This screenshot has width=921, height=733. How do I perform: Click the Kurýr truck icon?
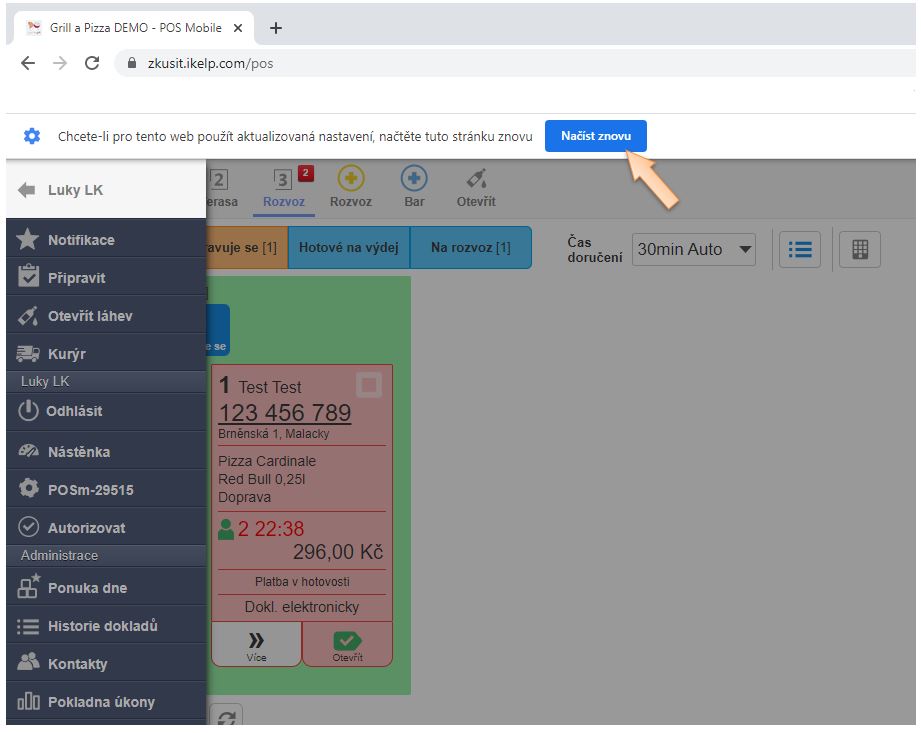(x=28, y=354)
